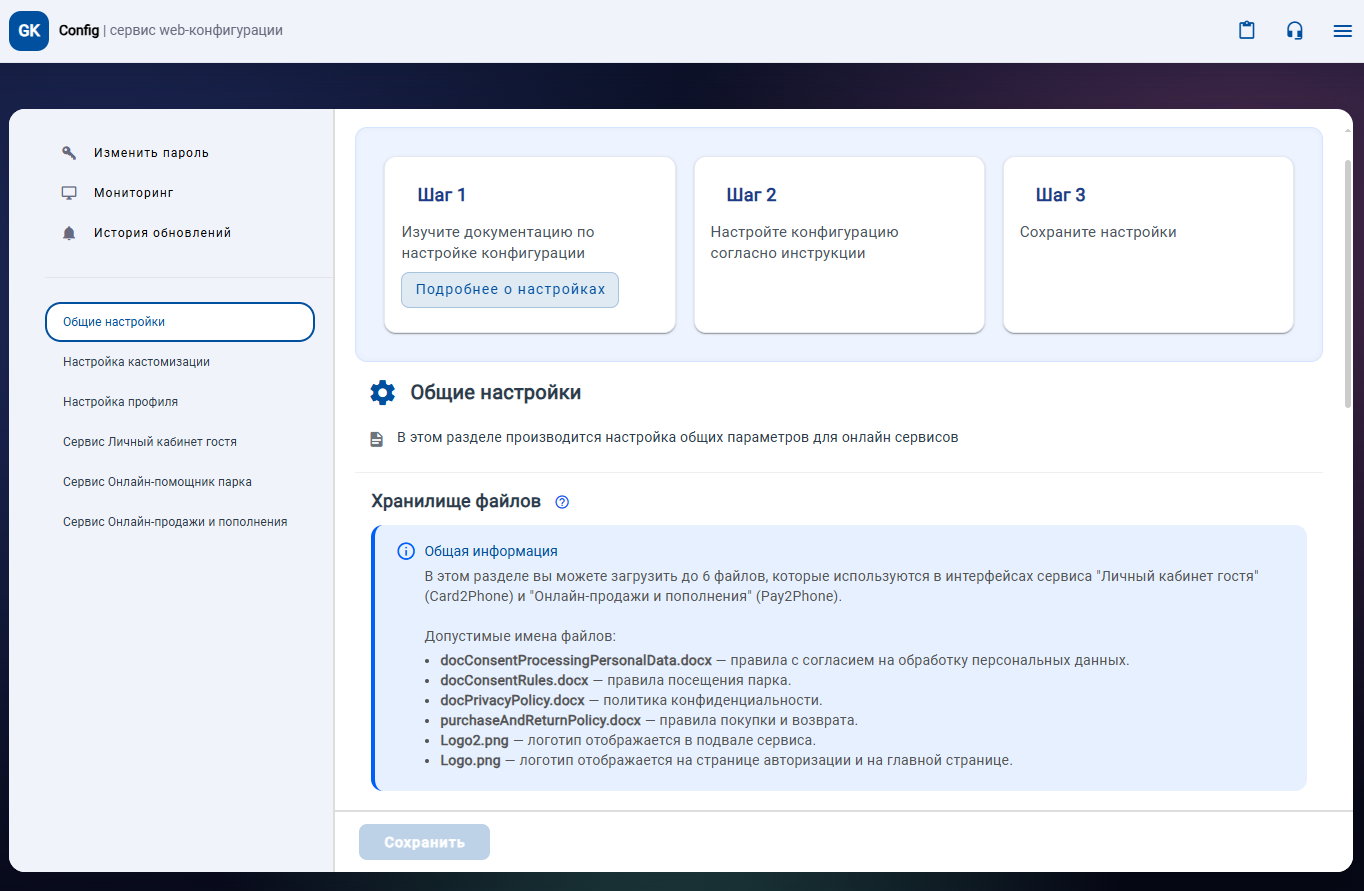
Task: Open Мониторинг in the sidebar
Action: [x=134, y=193]
